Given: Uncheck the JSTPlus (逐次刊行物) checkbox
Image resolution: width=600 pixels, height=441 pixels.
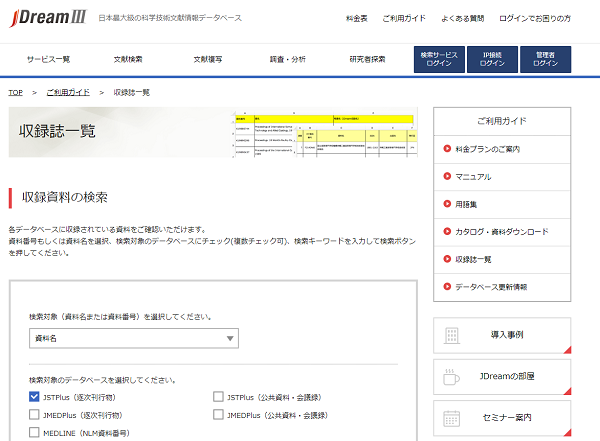Looking at the screenshot, I should (x=35, y=397).
